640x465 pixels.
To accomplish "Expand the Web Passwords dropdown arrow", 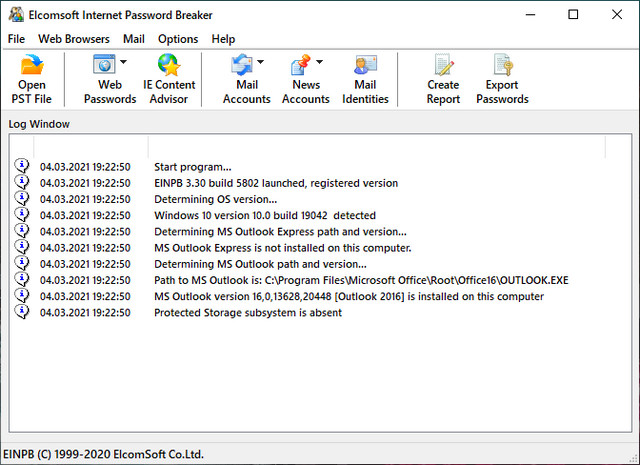I will (124, 62).
